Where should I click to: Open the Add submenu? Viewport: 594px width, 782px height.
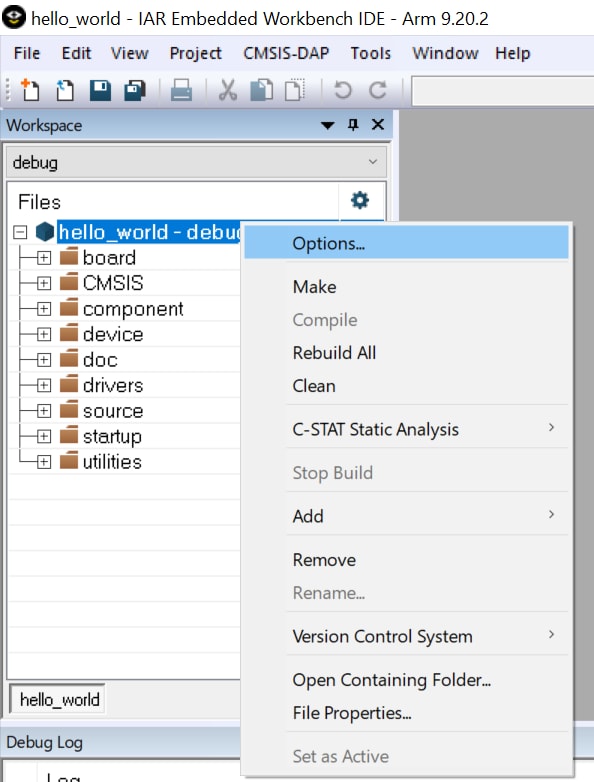point(406,516)
